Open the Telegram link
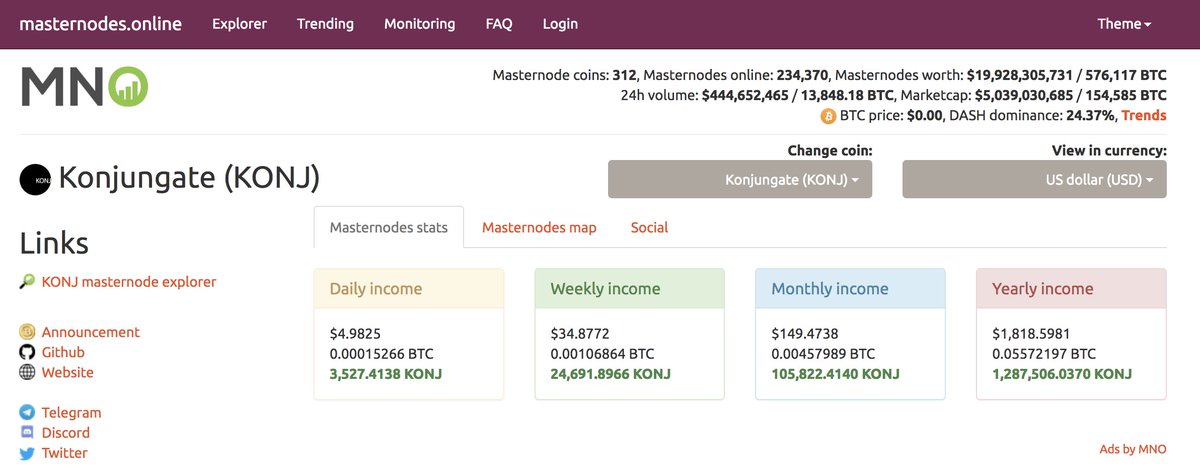 (x=72, y=412)
